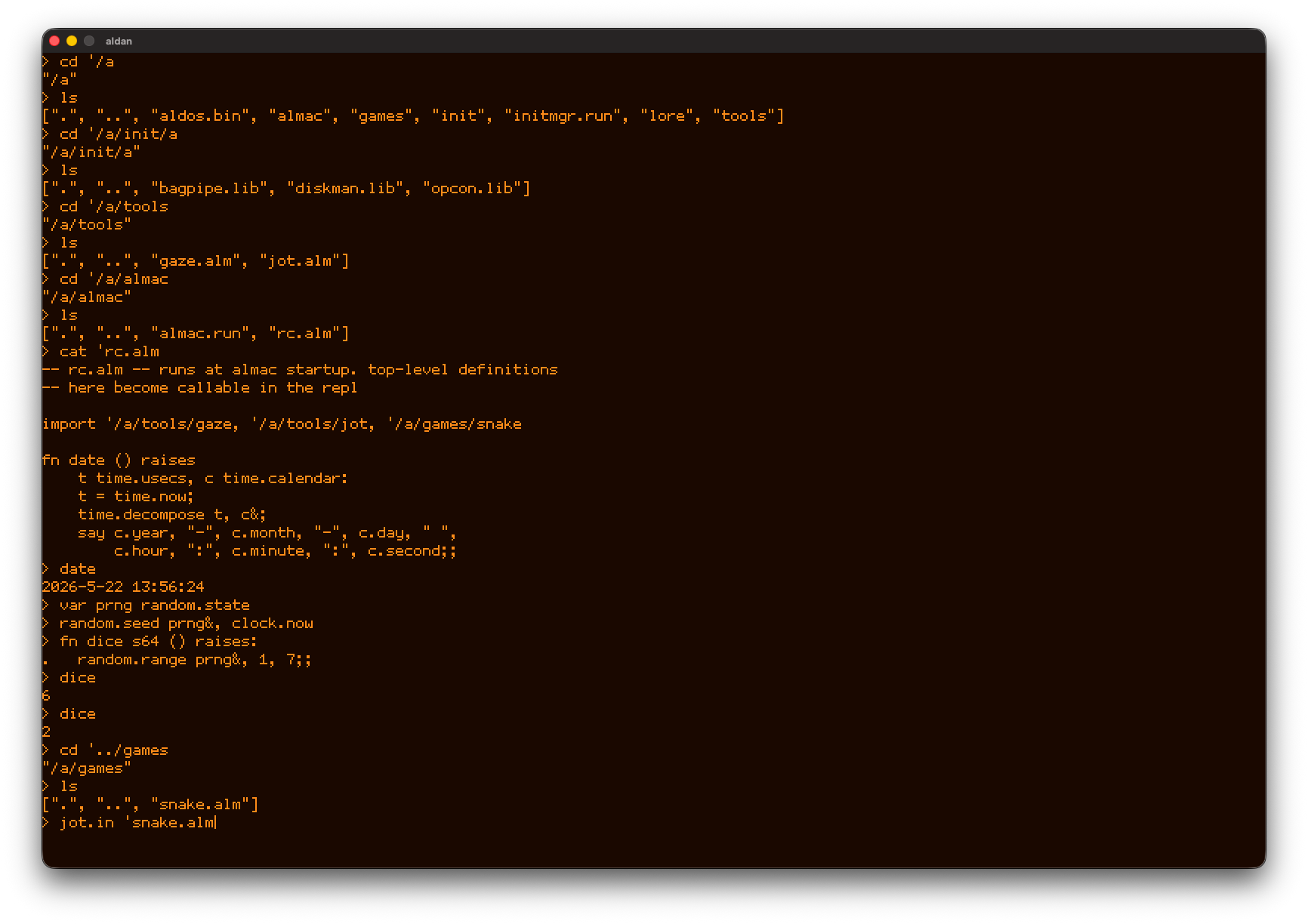
Task: Click "diskman.lib" in the init listing
Action: pyautogui.click(x=345, y=188)
